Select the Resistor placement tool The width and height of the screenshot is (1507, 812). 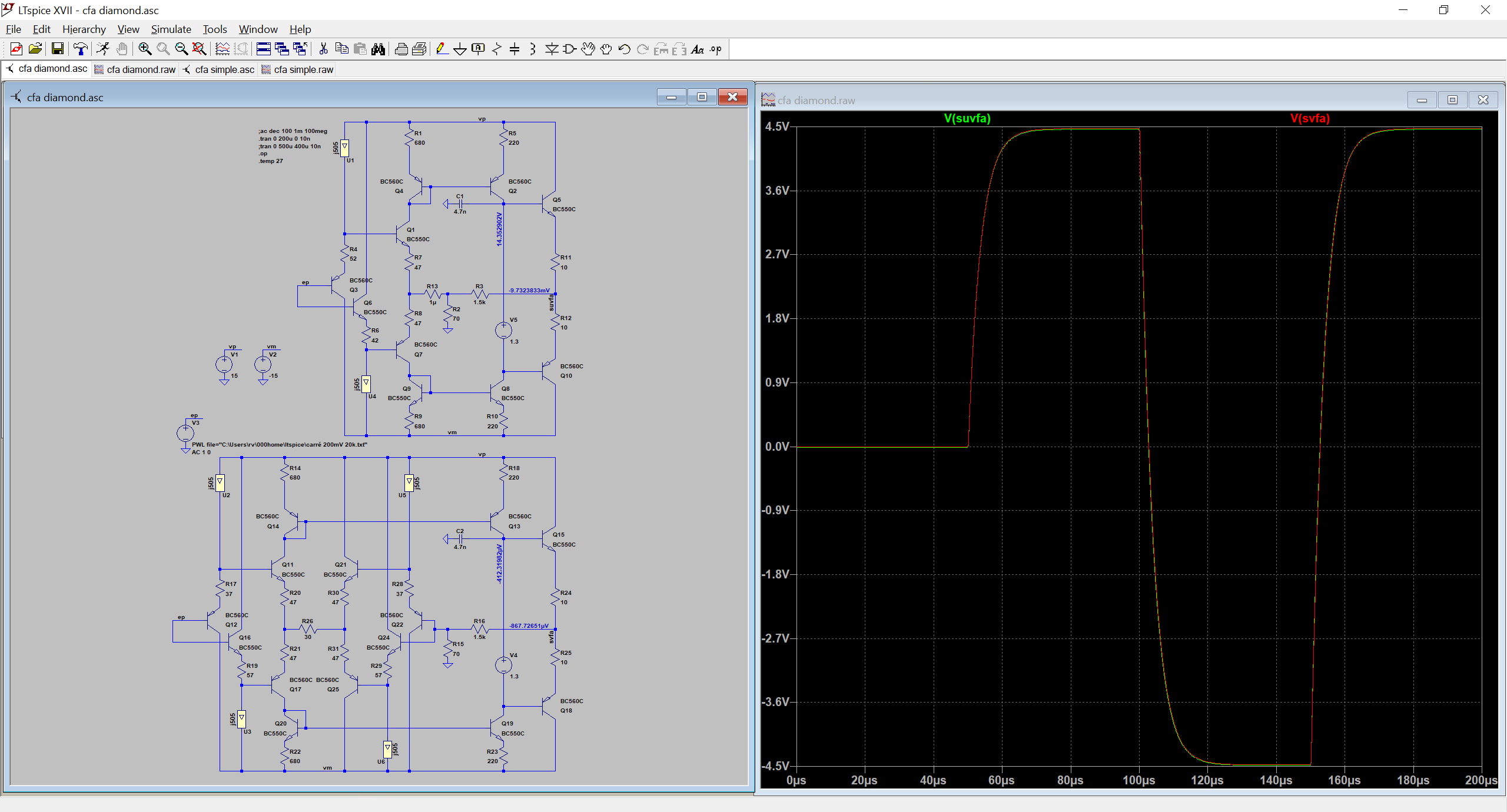(x=497, y=49)
